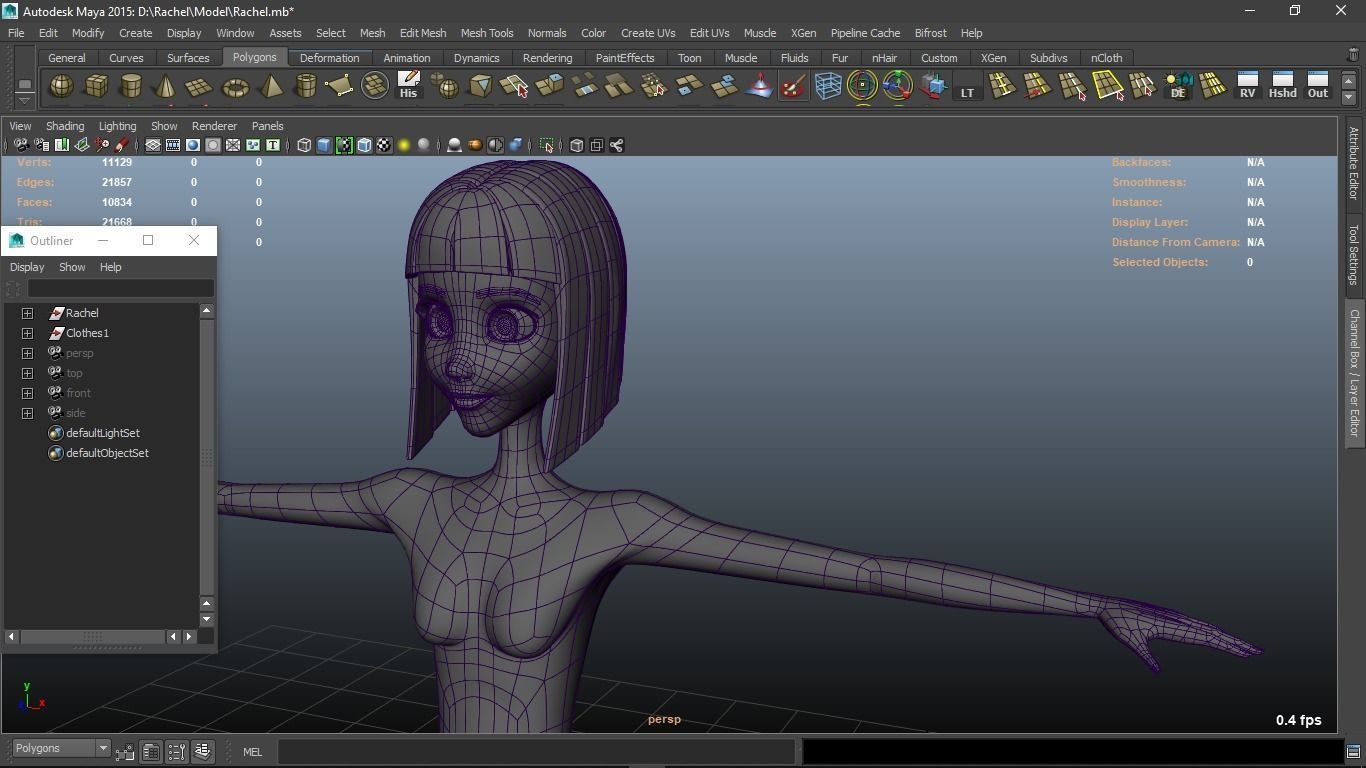Screen dimensions: 1366x768
Task: Click the MEL command language button
Action: (x=252, y=752)
